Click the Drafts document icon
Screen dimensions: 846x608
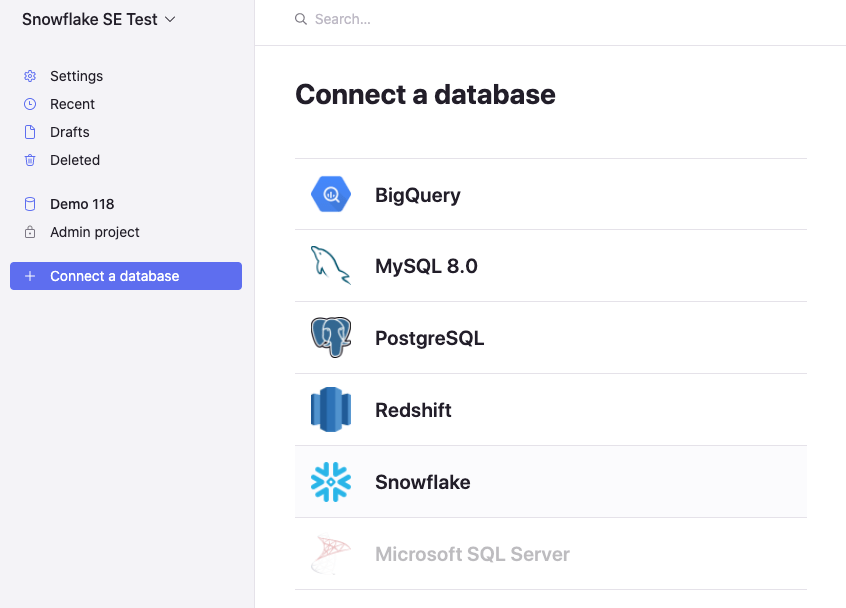click(30, 132)
